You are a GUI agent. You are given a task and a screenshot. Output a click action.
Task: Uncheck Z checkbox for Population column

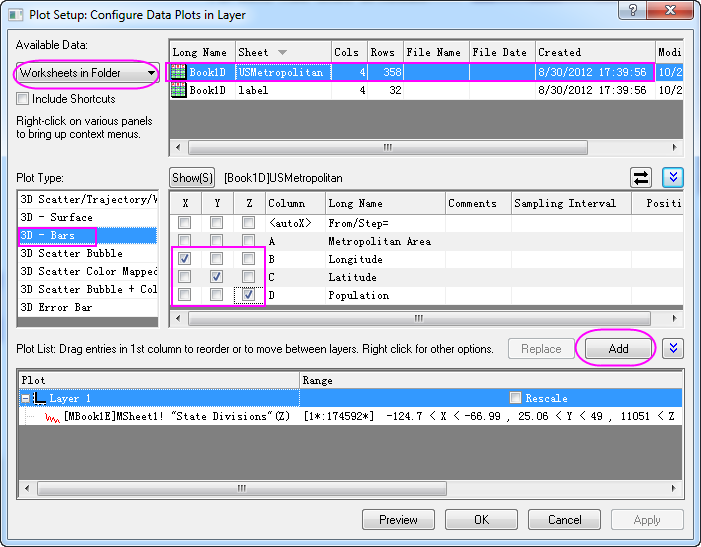[247, 295]
